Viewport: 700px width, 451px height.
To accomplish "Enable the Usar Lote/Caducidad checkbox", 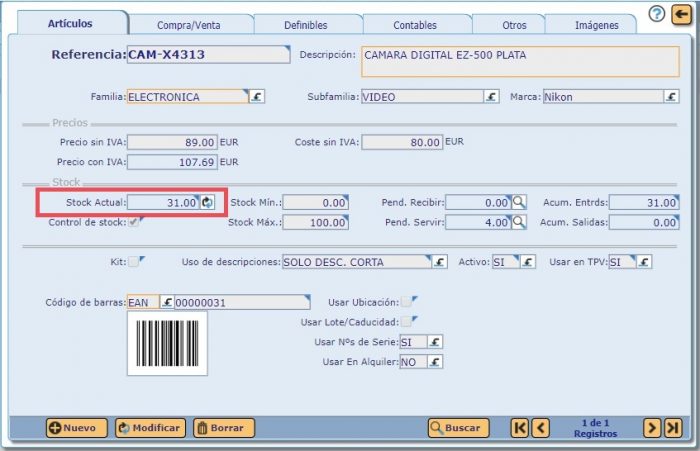I will 408,322.
